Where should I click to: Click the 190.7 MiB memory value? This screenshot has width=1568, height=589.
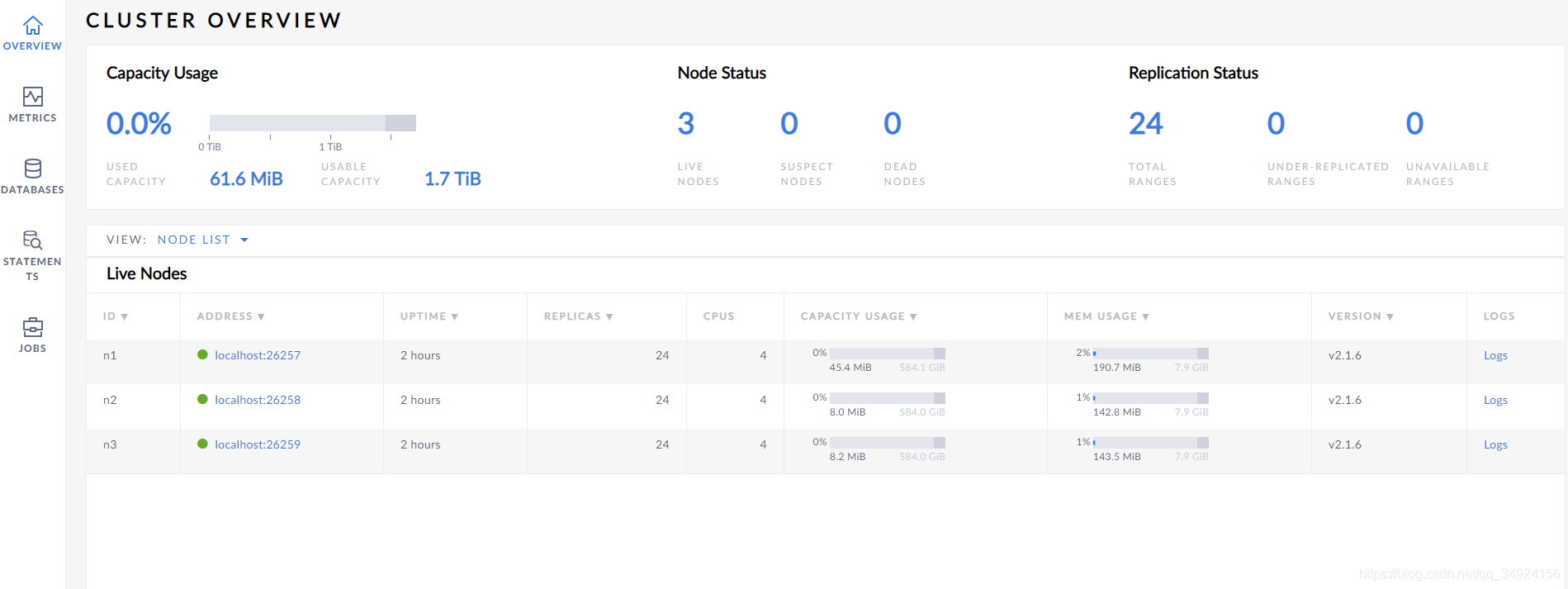coord(1117,368)
